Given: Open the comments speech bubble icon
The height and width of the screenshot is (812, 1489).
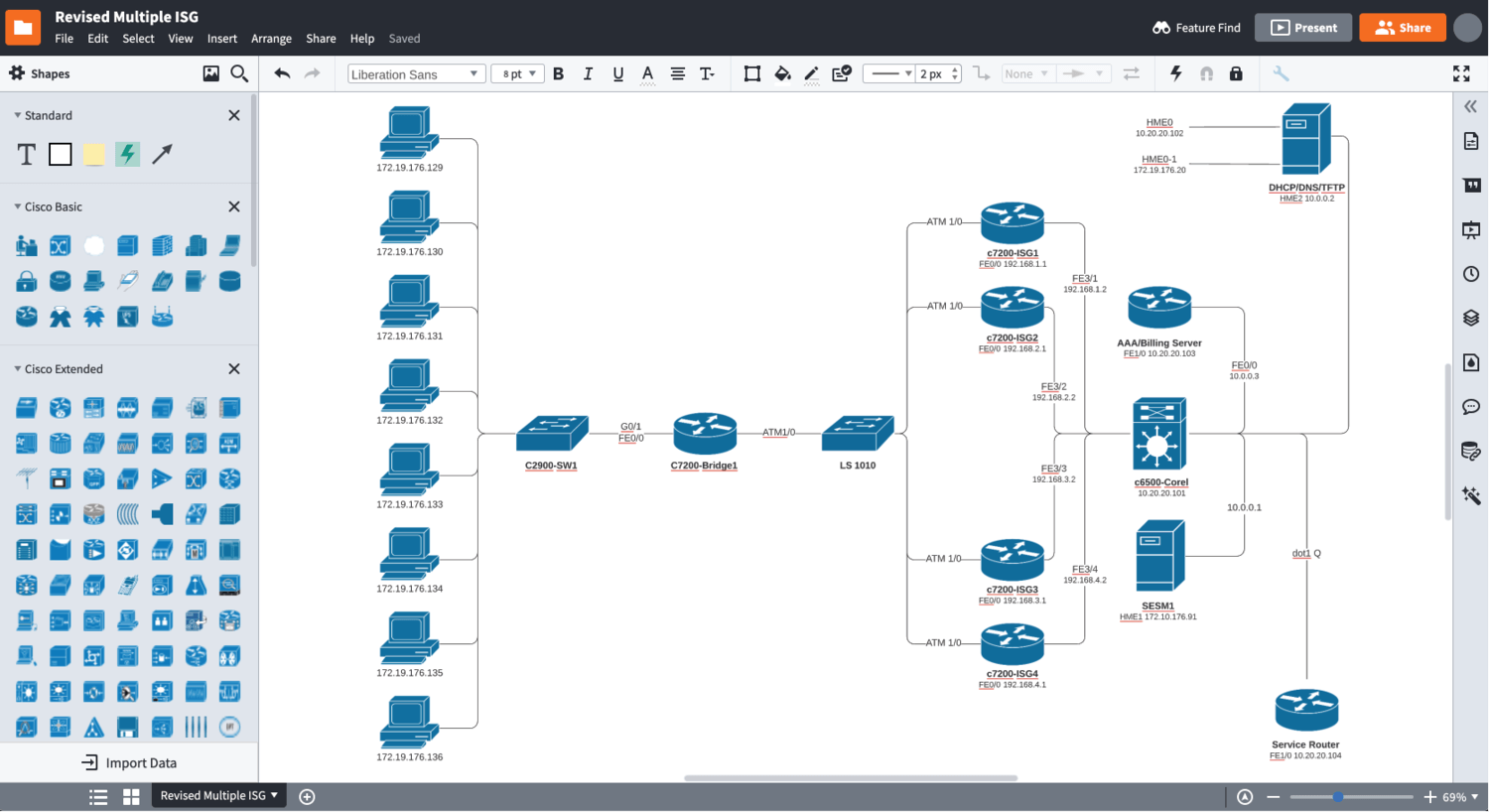Looking at the screenshot, I should point(1471,407).
